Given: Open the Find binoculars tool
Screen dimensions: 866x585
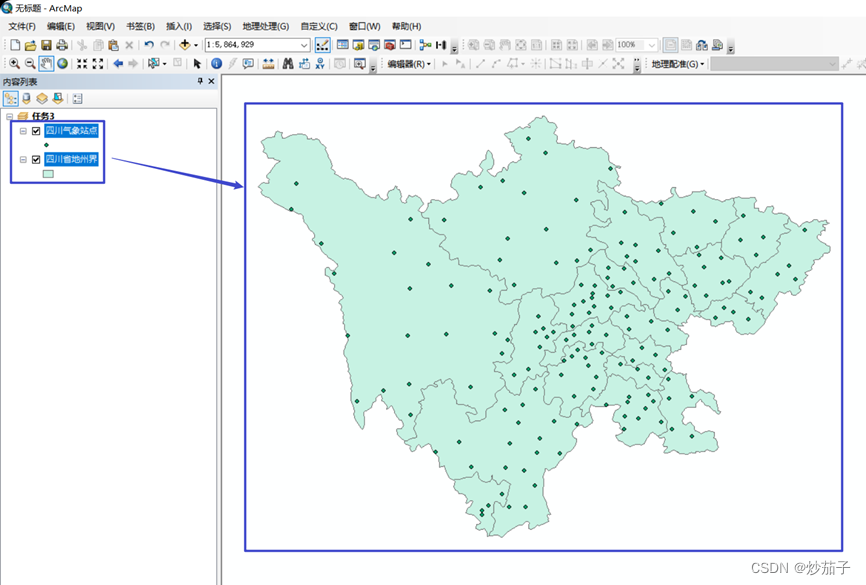Looking at the screenshot, I should (288, 64).
